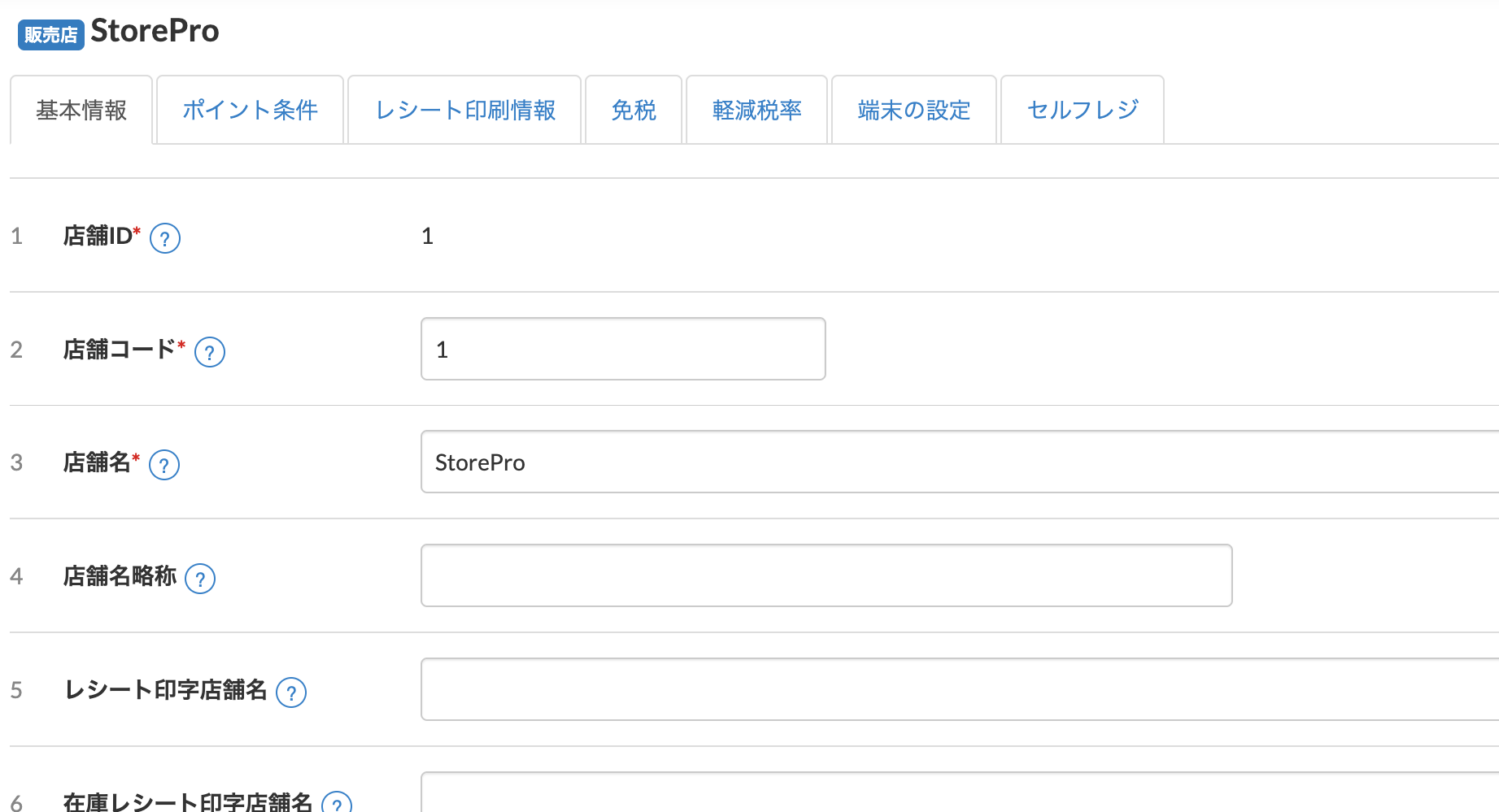Focus the 店舗名 text field containing StorePro

(959, 462)
